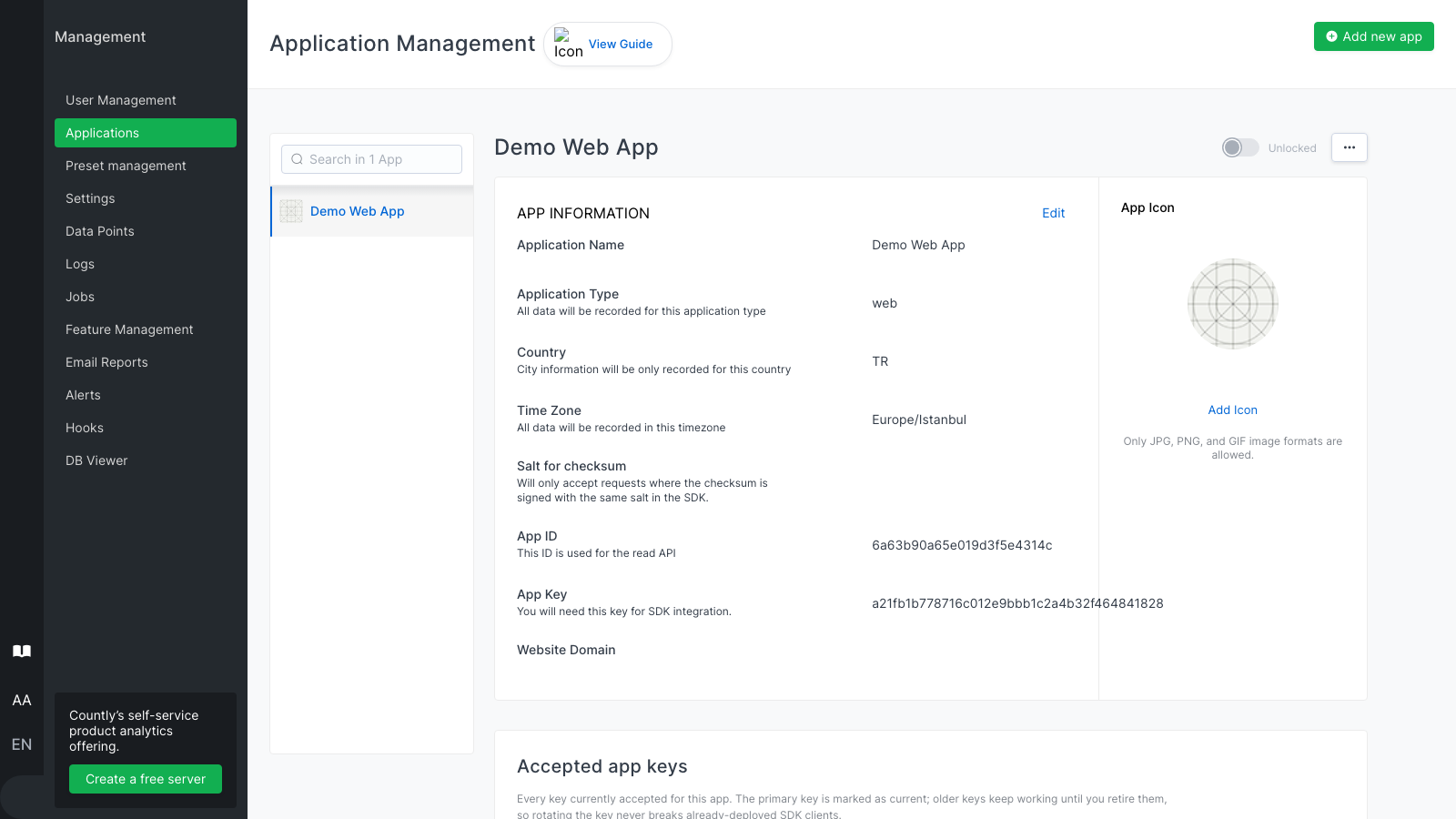Image resolution: width=1456 pixels, height=819 pixels.
Task: Open Email Reports menu item
Action: point(146,362)
